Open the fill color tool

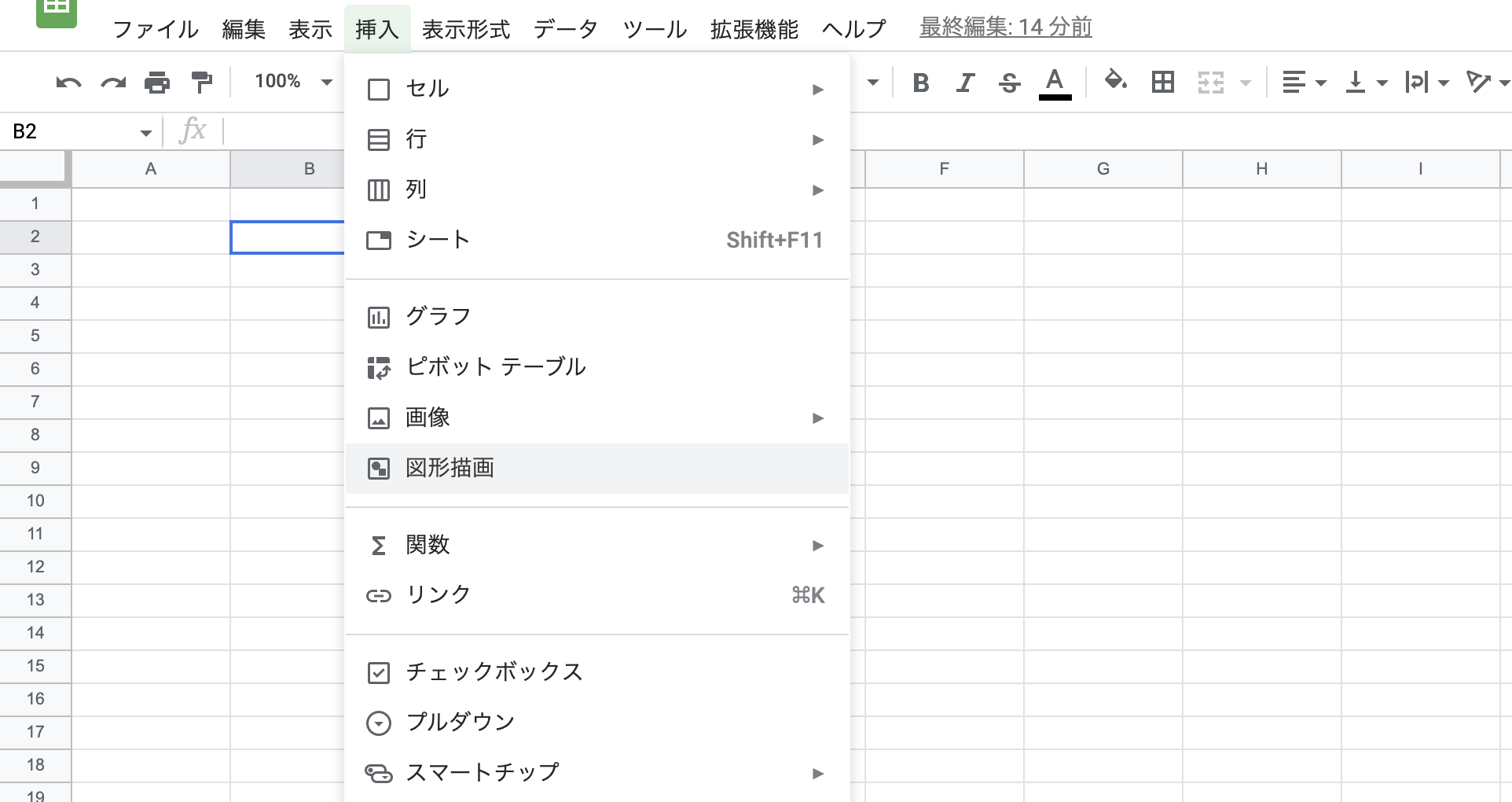tap(1115, 81)
